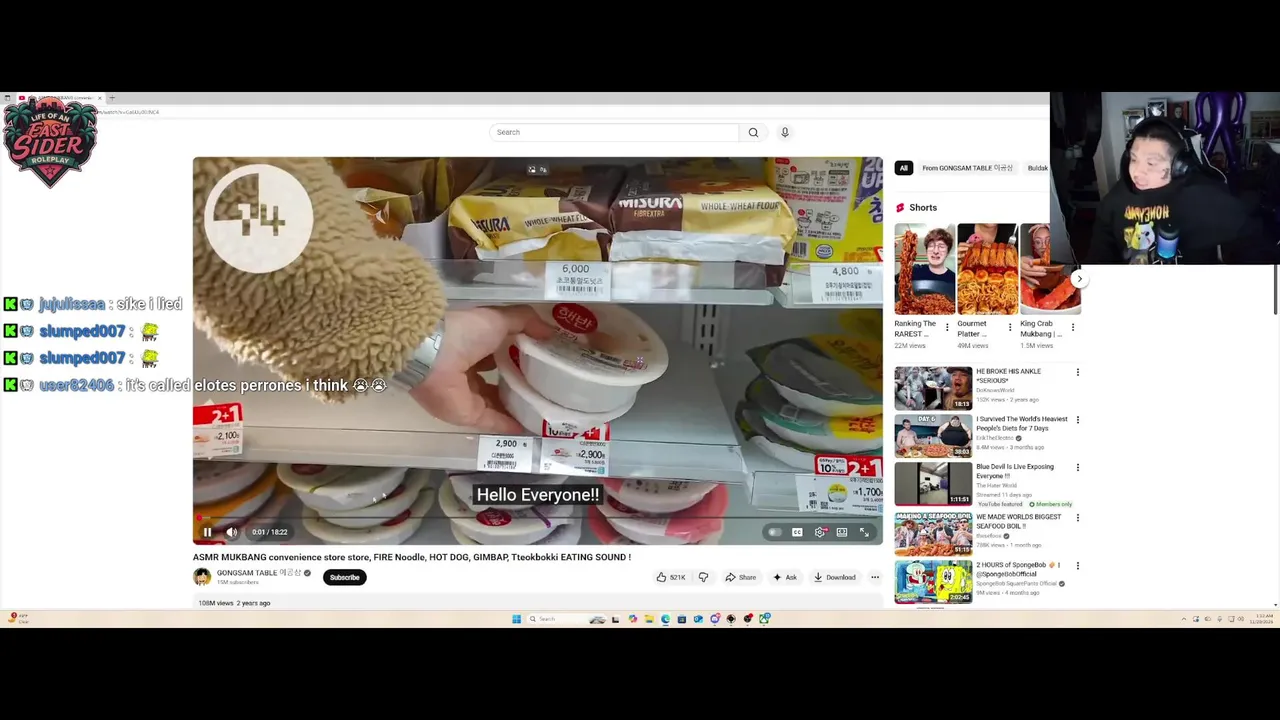Click the search magnifier button
This screenshot has height=720, width=1280.
coord(753,132)
